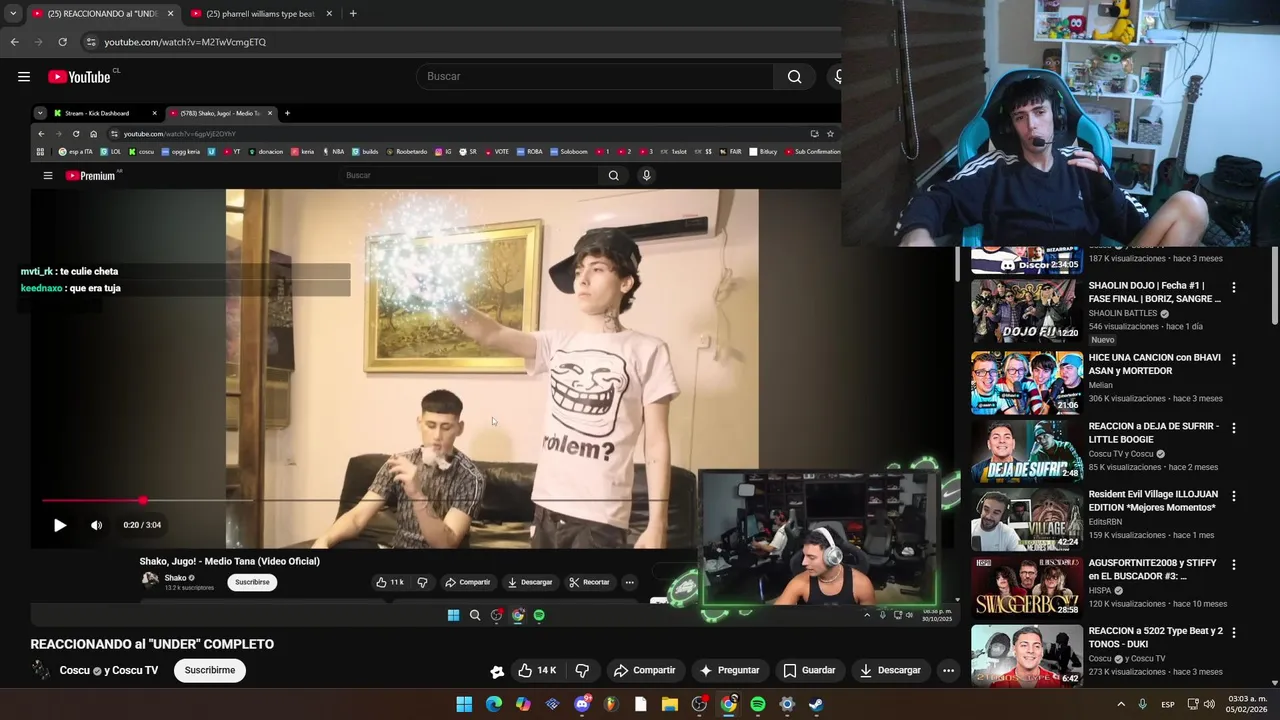
Task: Open options for SHAOLIN DOJO video
Action: point(1233,287)
